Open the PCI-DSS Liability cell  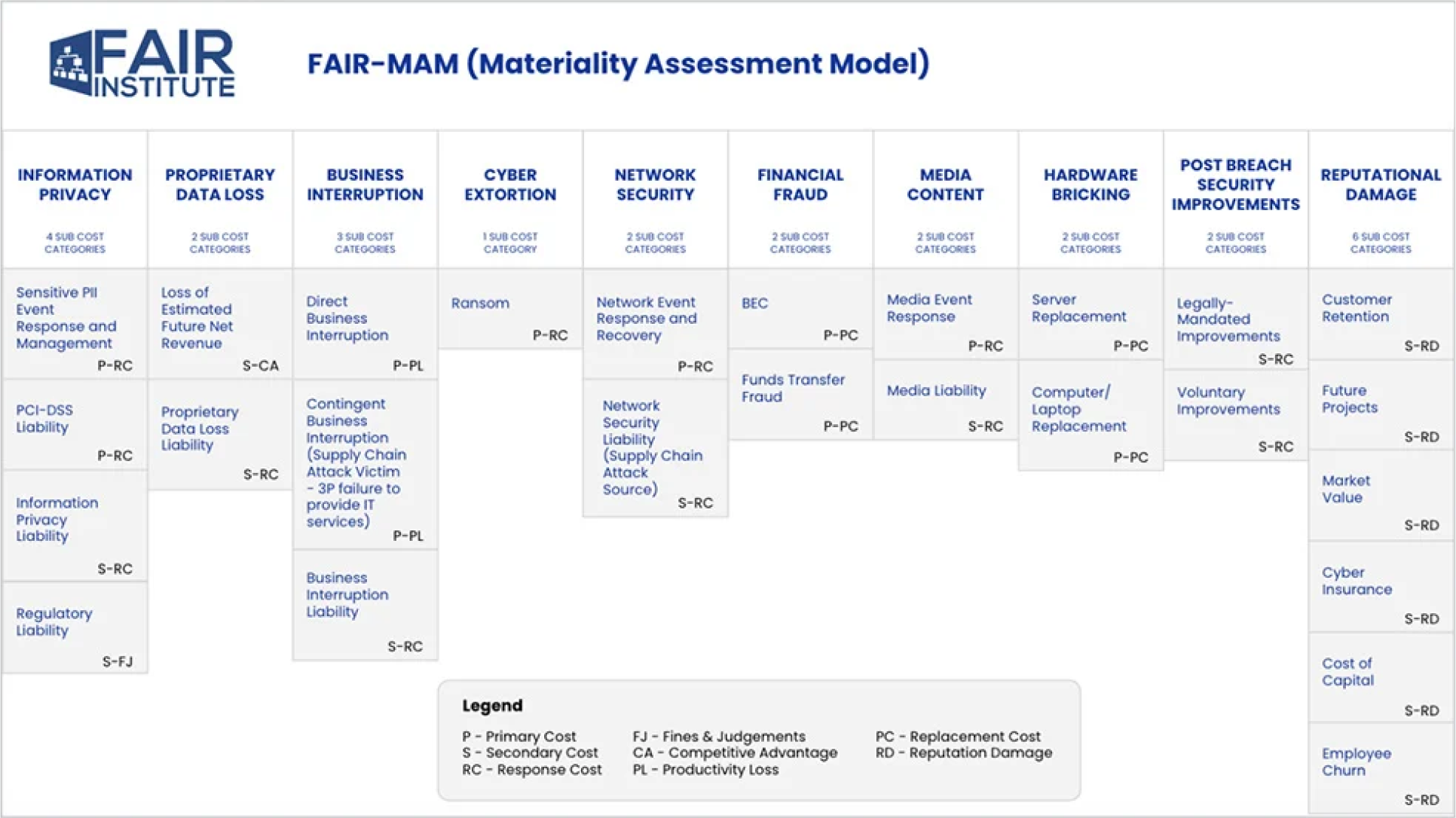point(75,425)
